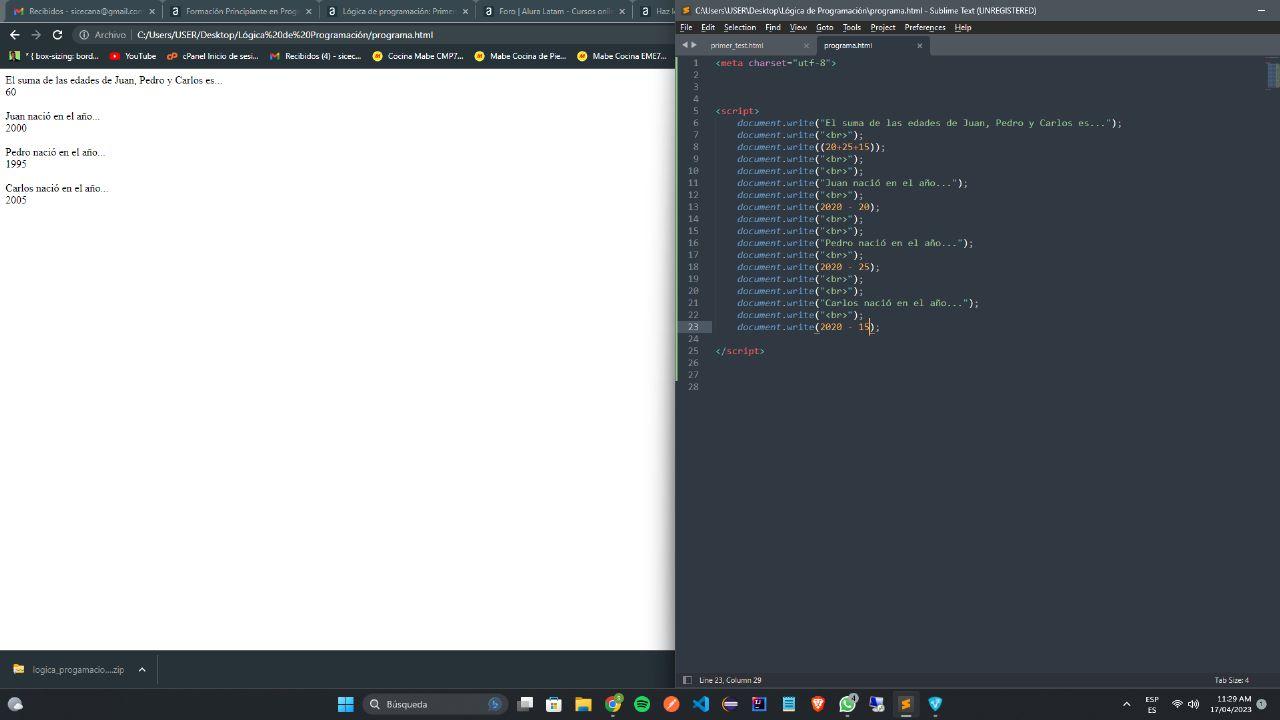Open the box-sizing: bord... bookmark
Image resolution: width=1280 pixels, height=720 pixels.
pos(54,56)
